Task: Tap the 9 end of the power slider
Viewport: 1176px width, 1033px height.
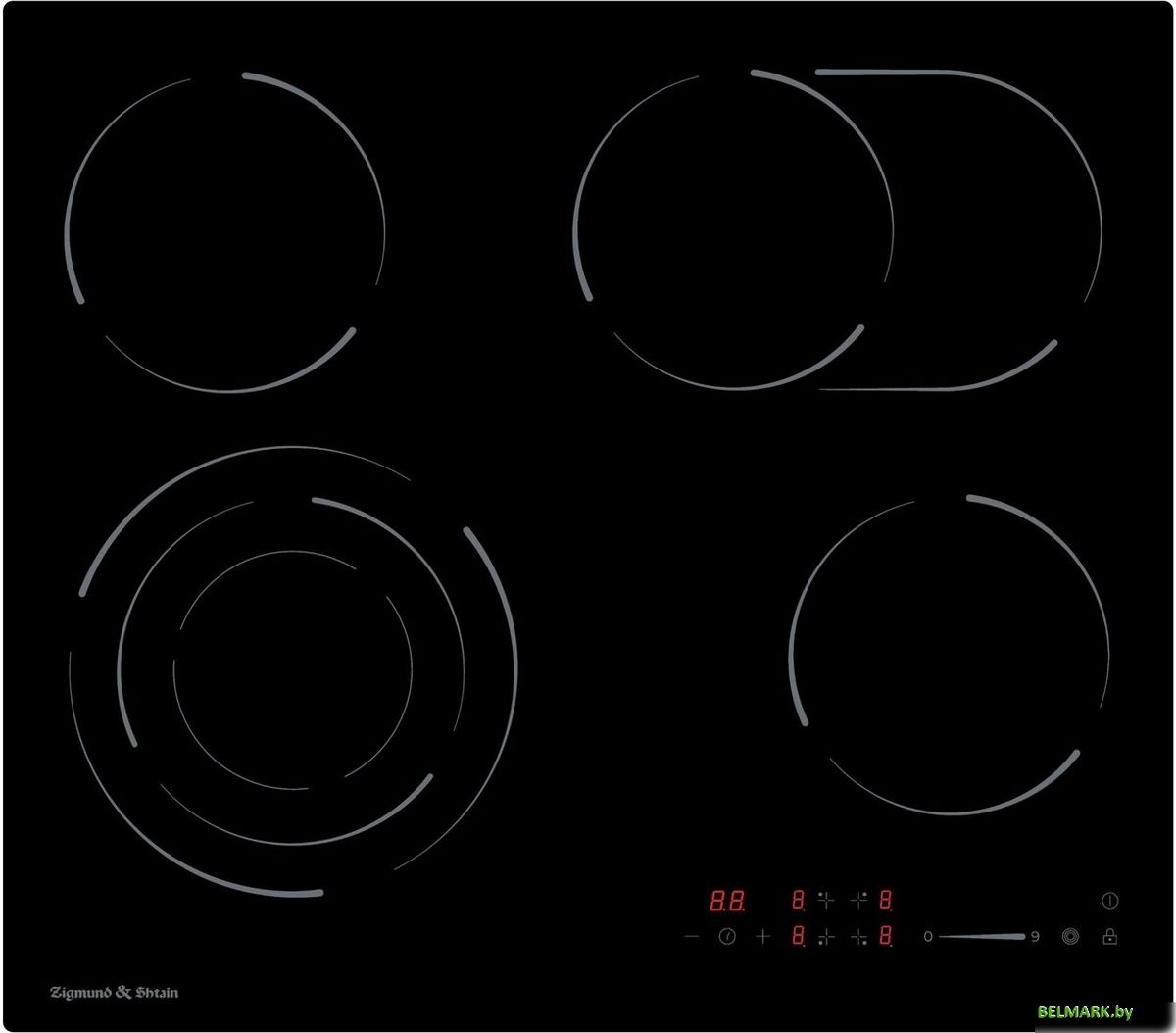Action: pos(1035,937)
